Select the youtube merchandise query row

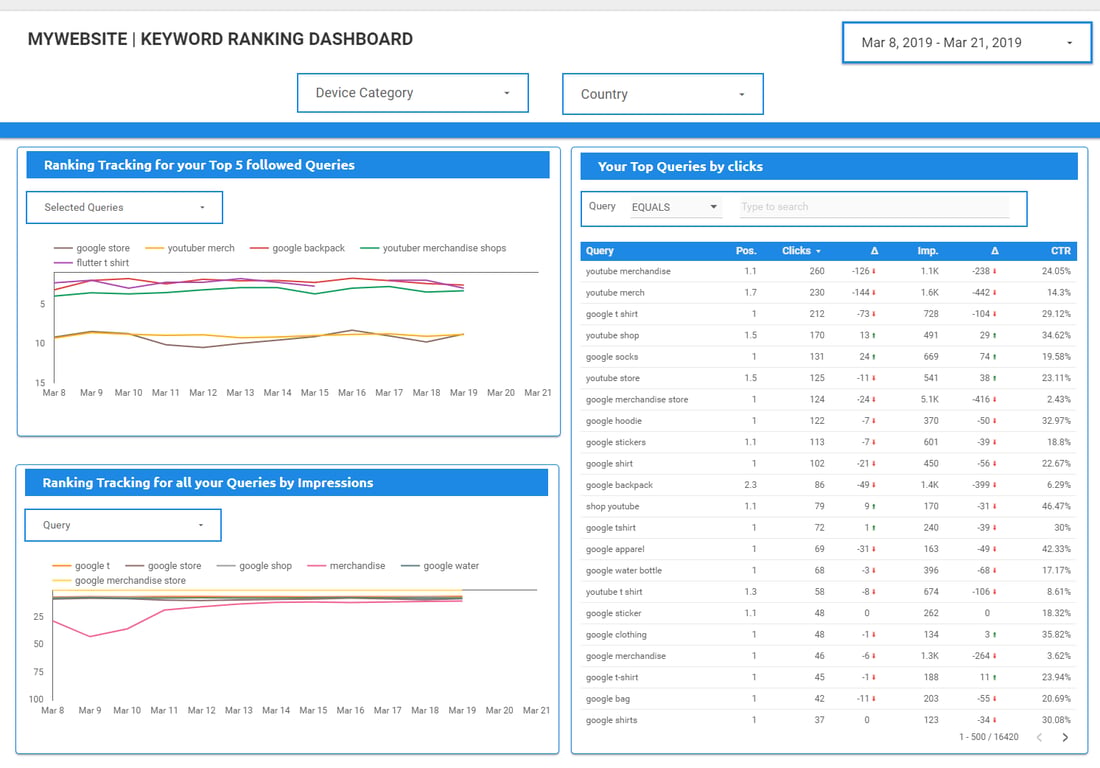[x=829, y=271]
